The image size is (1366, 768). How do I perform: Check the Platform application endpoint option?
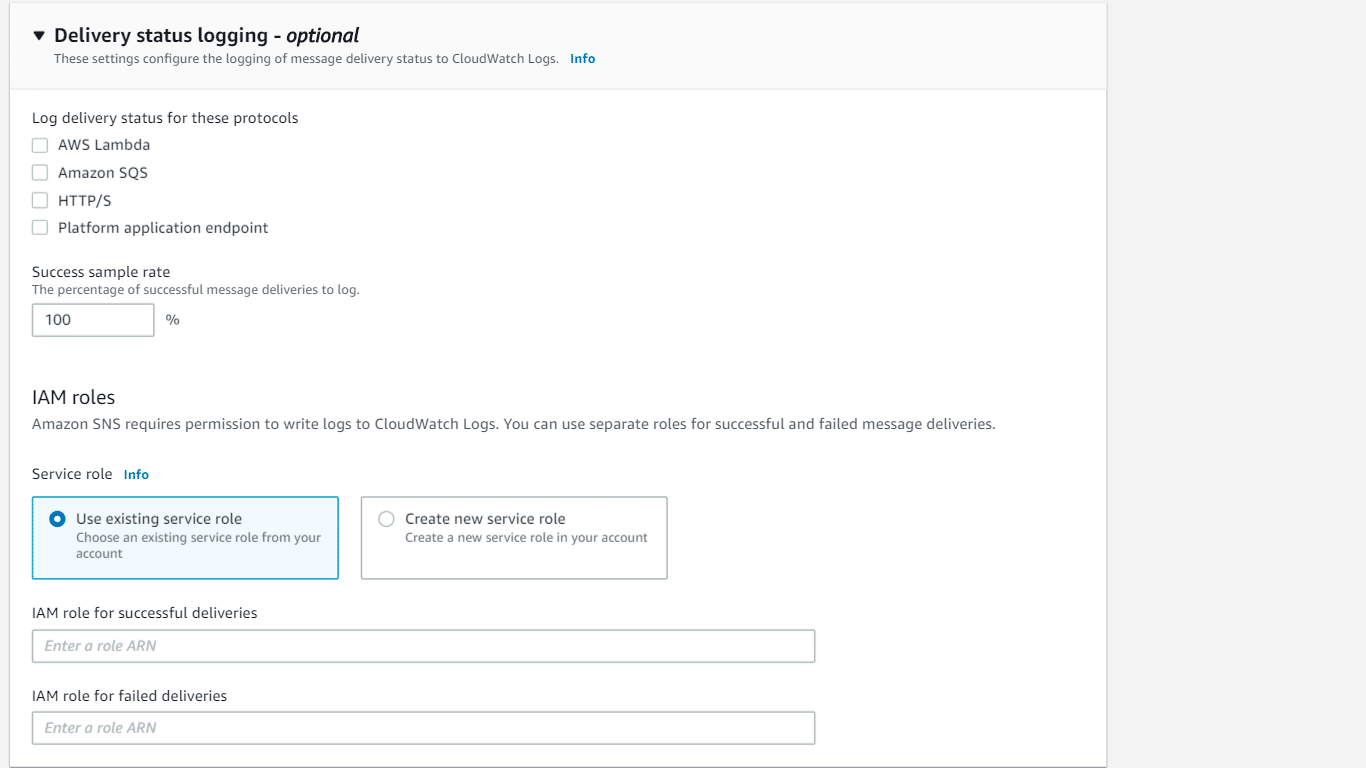click(x=39, y=227)
